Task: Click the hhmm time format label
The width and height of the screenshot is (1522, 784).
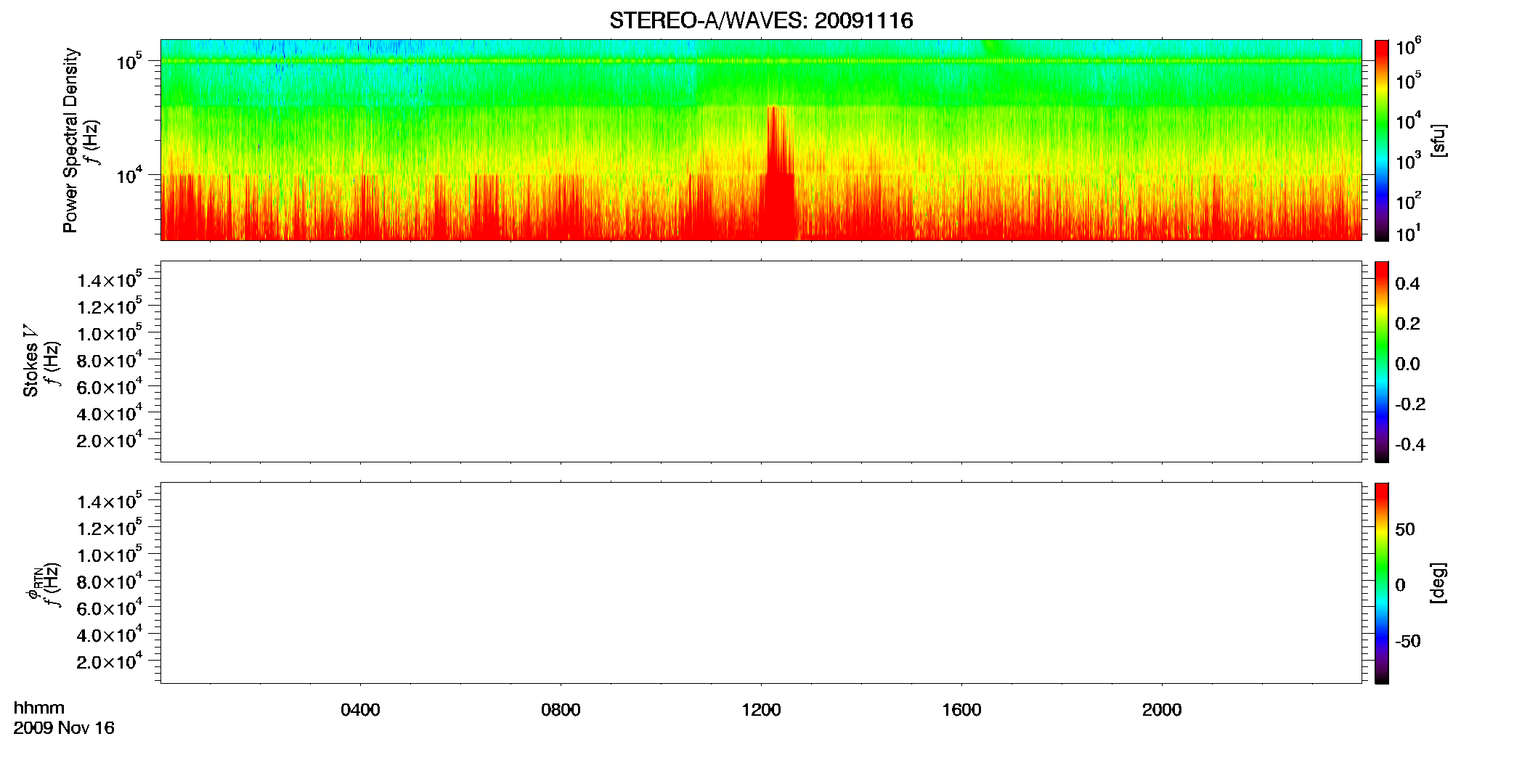Action: (39, 709)
